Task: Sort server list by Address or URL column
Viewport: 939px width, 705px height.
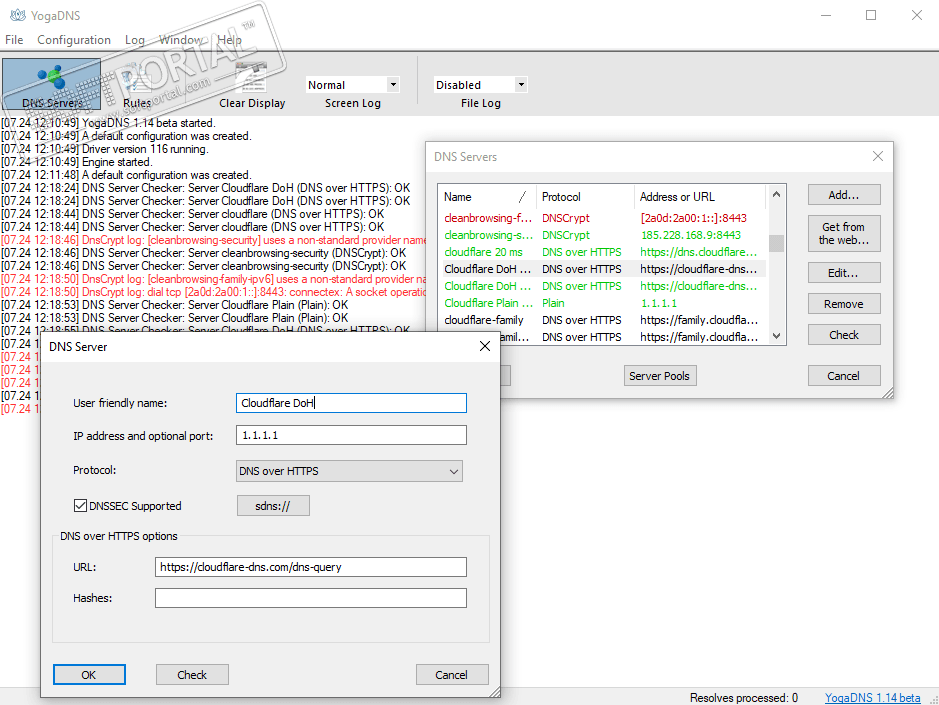Action: (699, 196)
